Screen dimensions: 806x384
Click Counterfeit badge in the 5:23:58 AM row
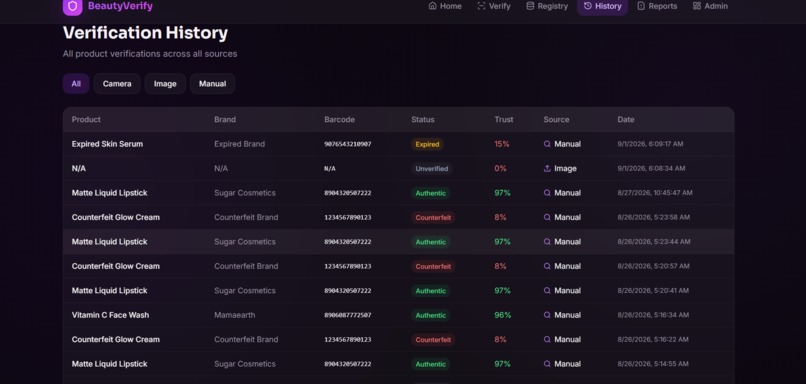(433, 217)
